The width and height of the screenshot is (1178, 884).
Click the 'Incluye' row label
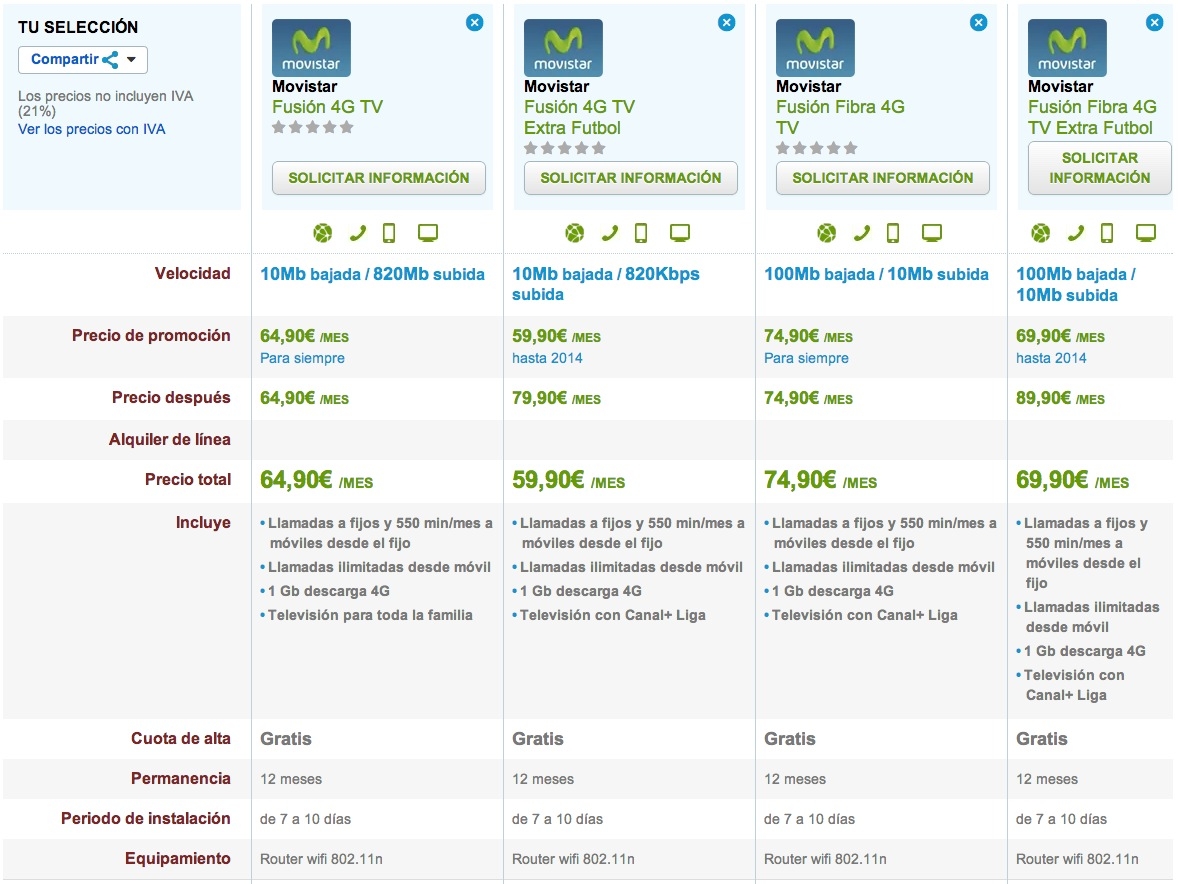coord(203,522)
